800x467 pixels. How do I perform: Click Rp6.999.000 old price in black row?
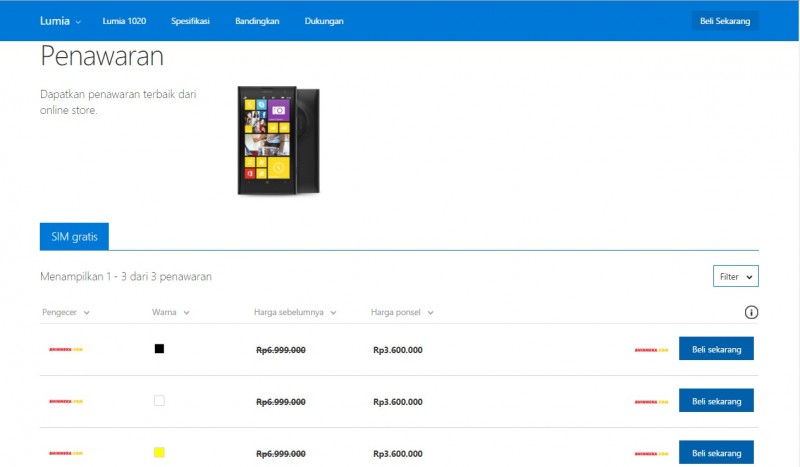pyautogui.click(x=281, y=350)
